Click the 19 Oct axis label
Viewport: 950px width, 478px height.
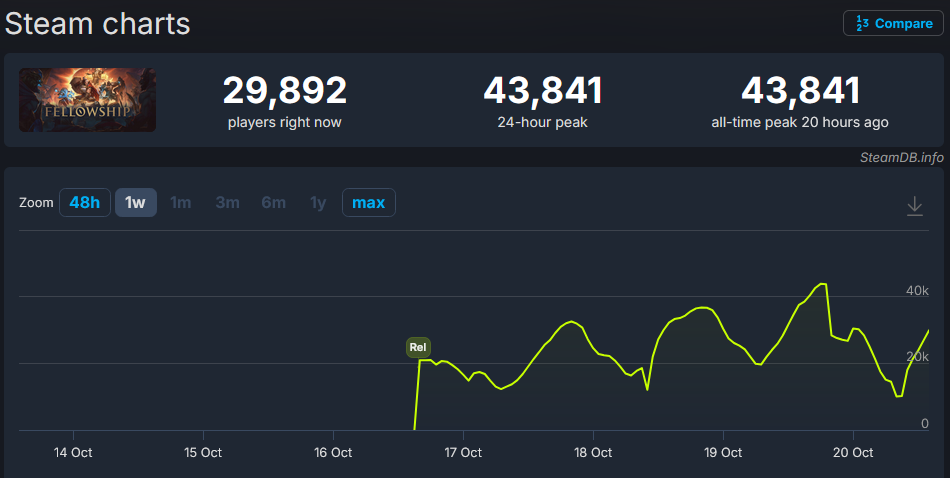(723, 453)
